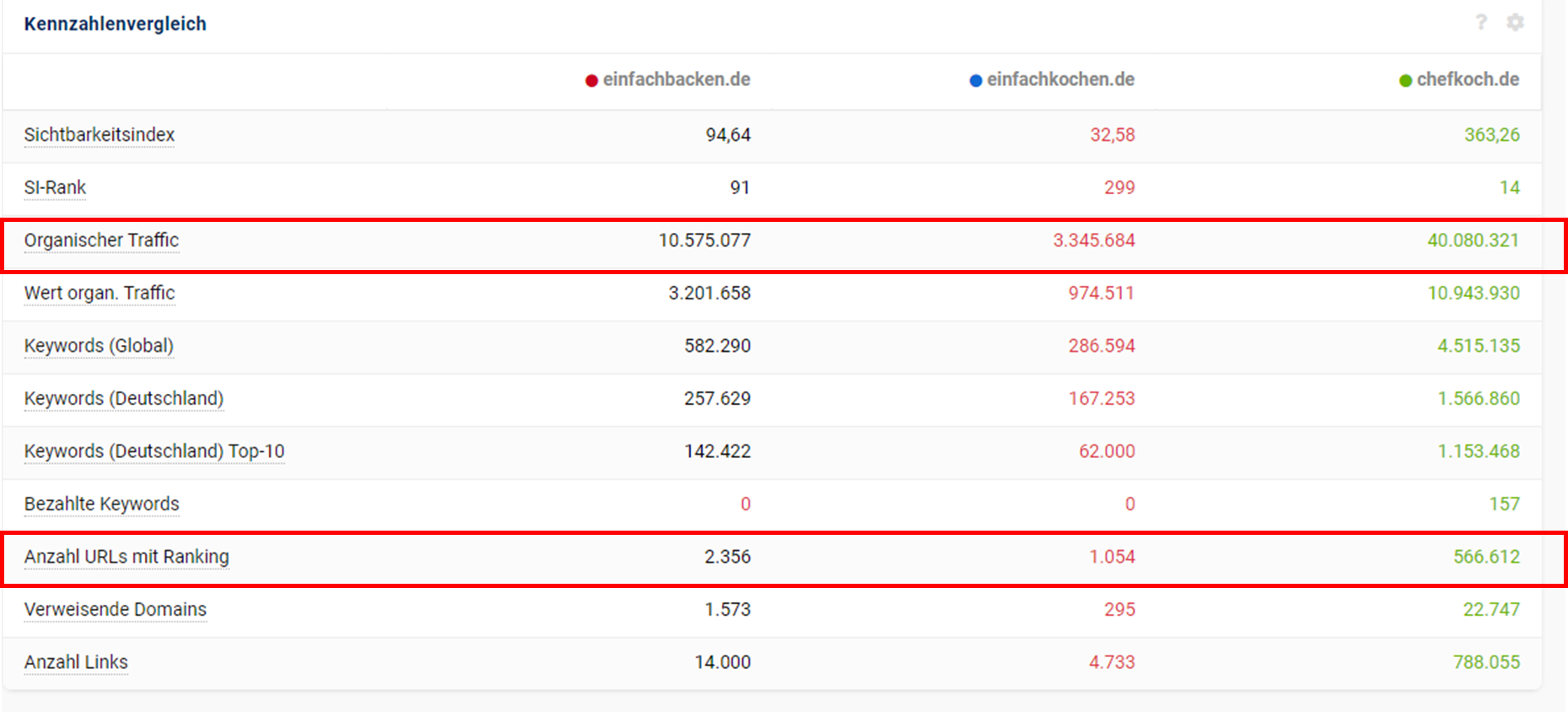The image size is (1568, 712).
Task: Select Top-10 keywords value 142.422
Action: click(717, 451)
